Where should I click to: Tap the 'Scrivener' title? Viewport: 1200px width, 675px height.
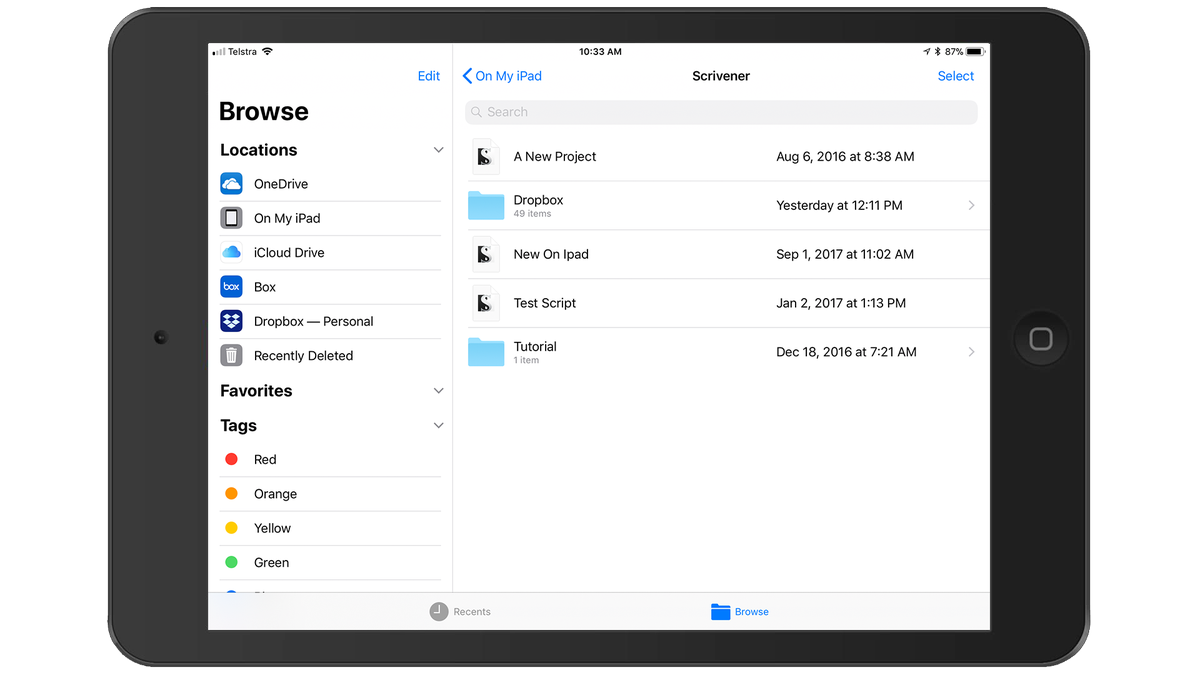click(x=721, y=76)
